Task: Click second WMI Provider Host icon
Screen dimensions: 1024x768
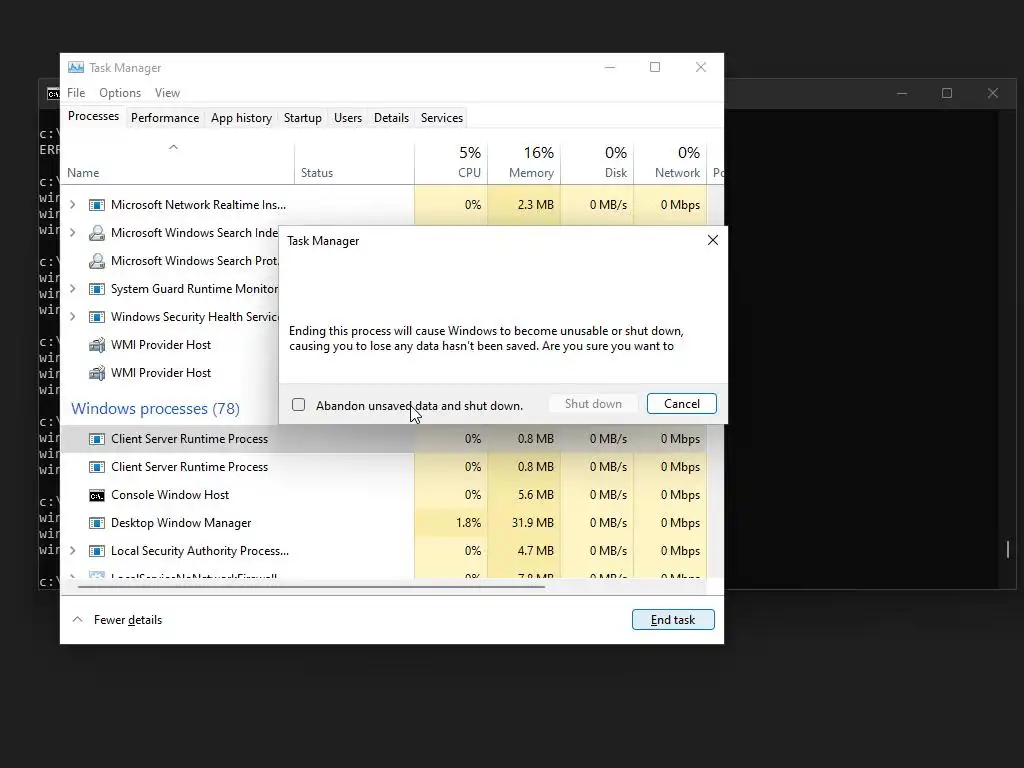Action: point(97,373)
